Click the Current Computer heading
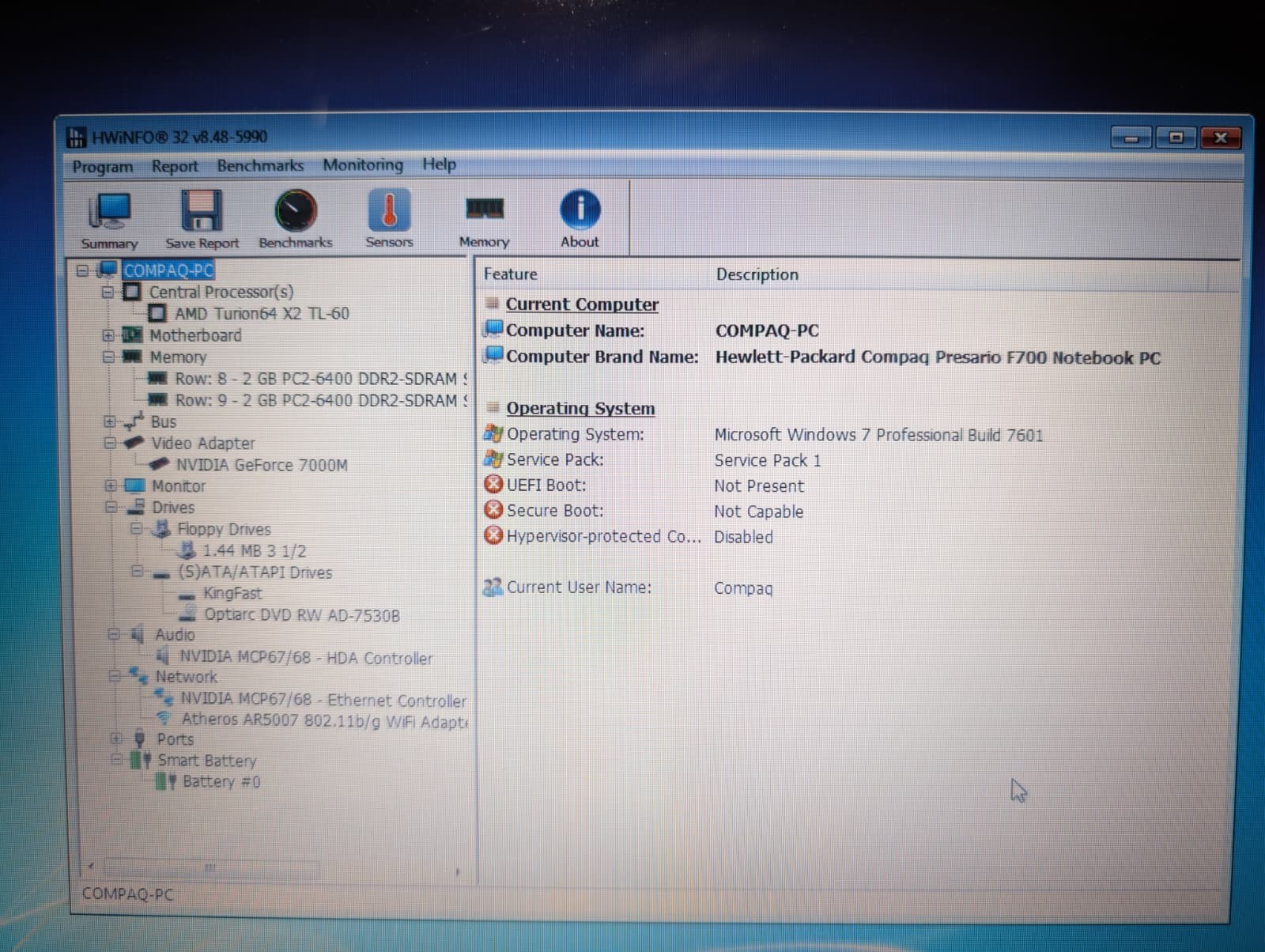Viewport: 1265px width, 952px height. (582, 304)
